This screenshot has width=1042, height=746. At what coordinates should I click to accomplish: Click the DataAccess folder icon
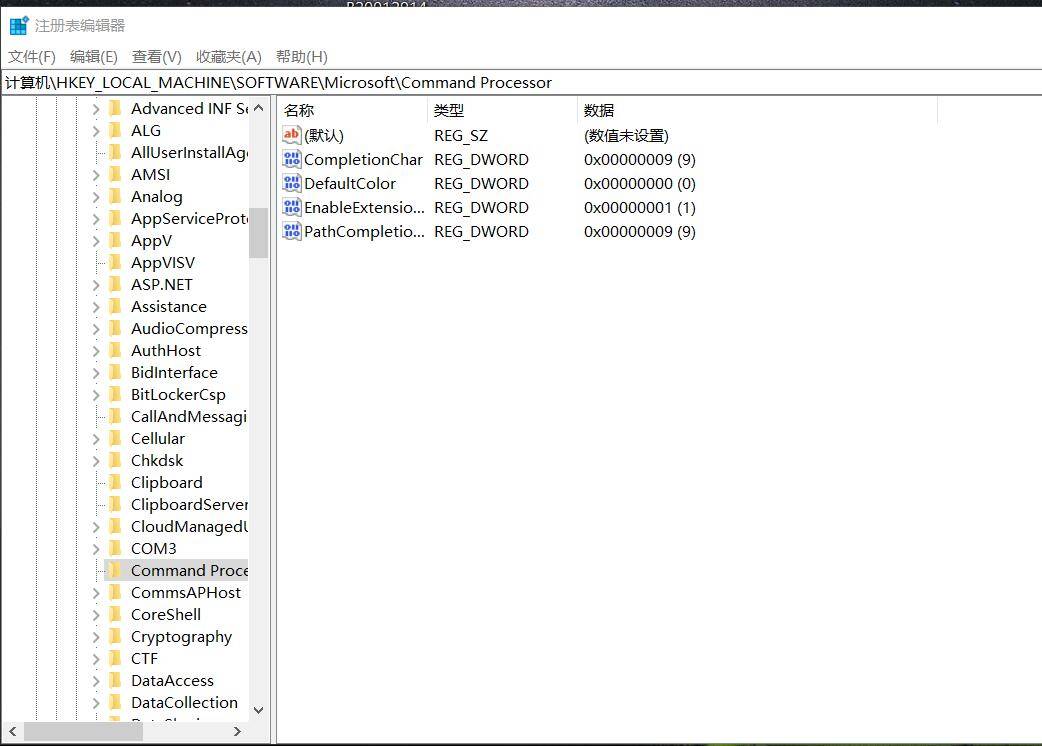click(x=115, y=680)
